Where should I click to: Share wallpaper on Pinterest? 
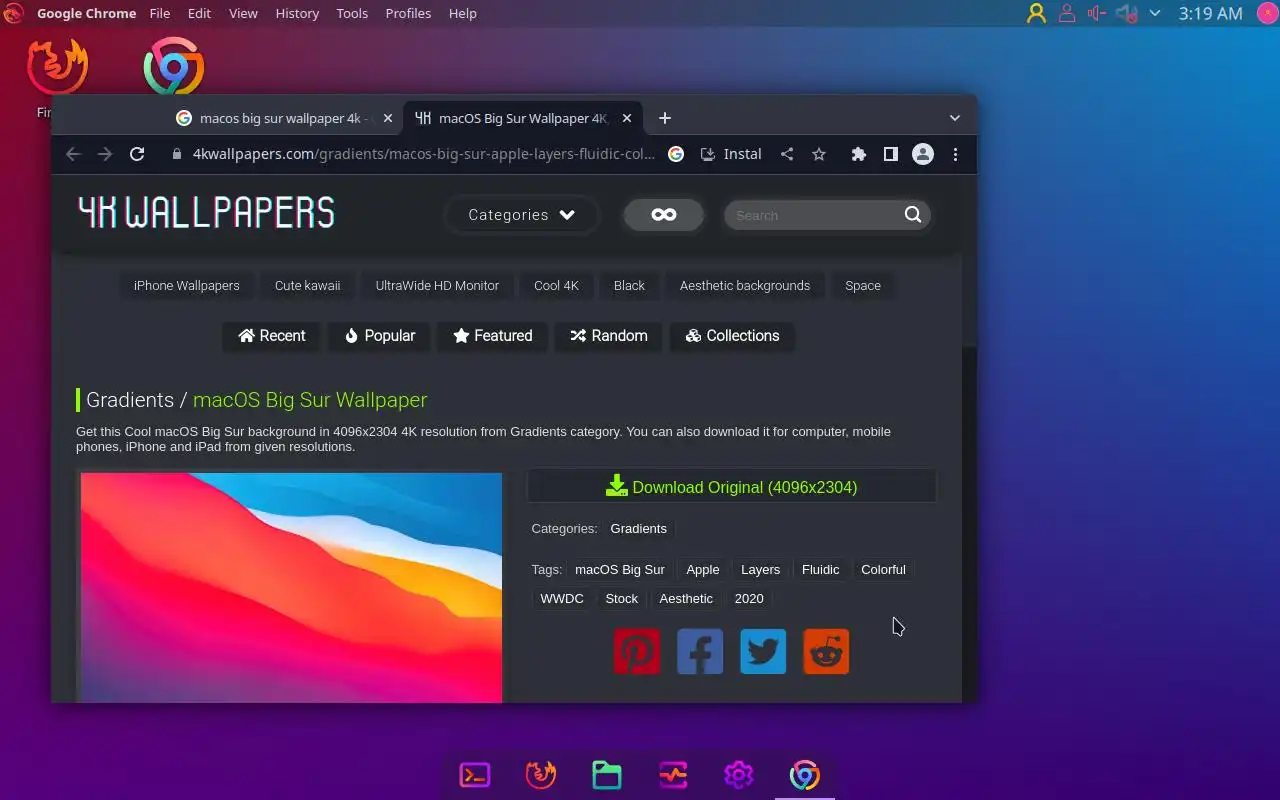point(637,651)
